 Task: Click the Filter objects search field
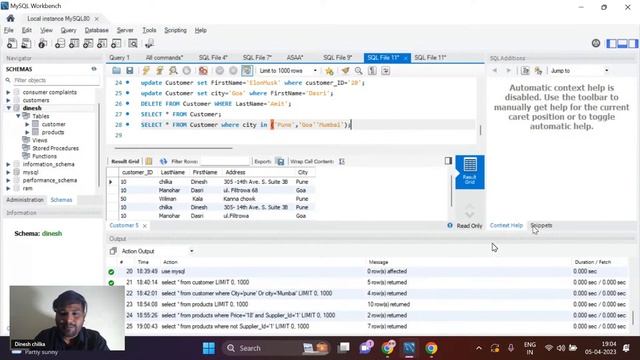coord(56,80)
